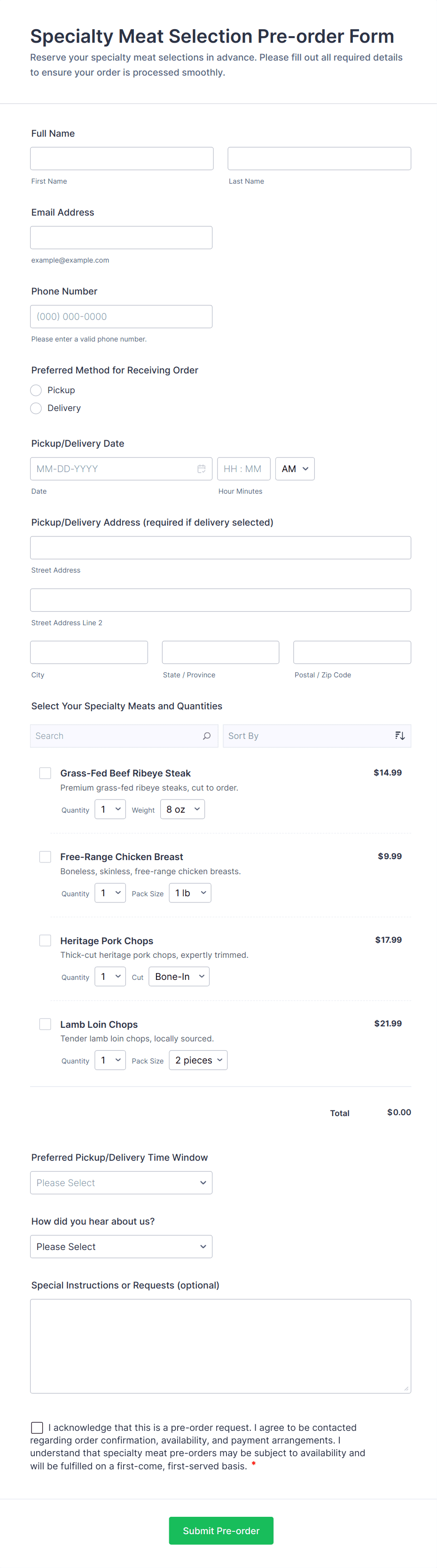Click the search magnifier icon
The width and height of the screenshot is (437, 1568).
tap(207, 736)
